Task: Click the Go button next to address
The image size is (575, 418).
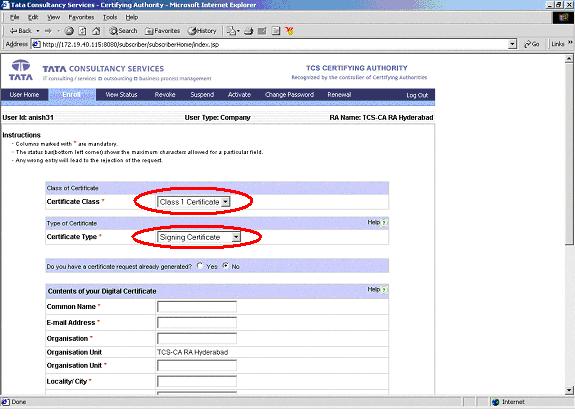Action: pyautogui.click(x=532, y=44)
